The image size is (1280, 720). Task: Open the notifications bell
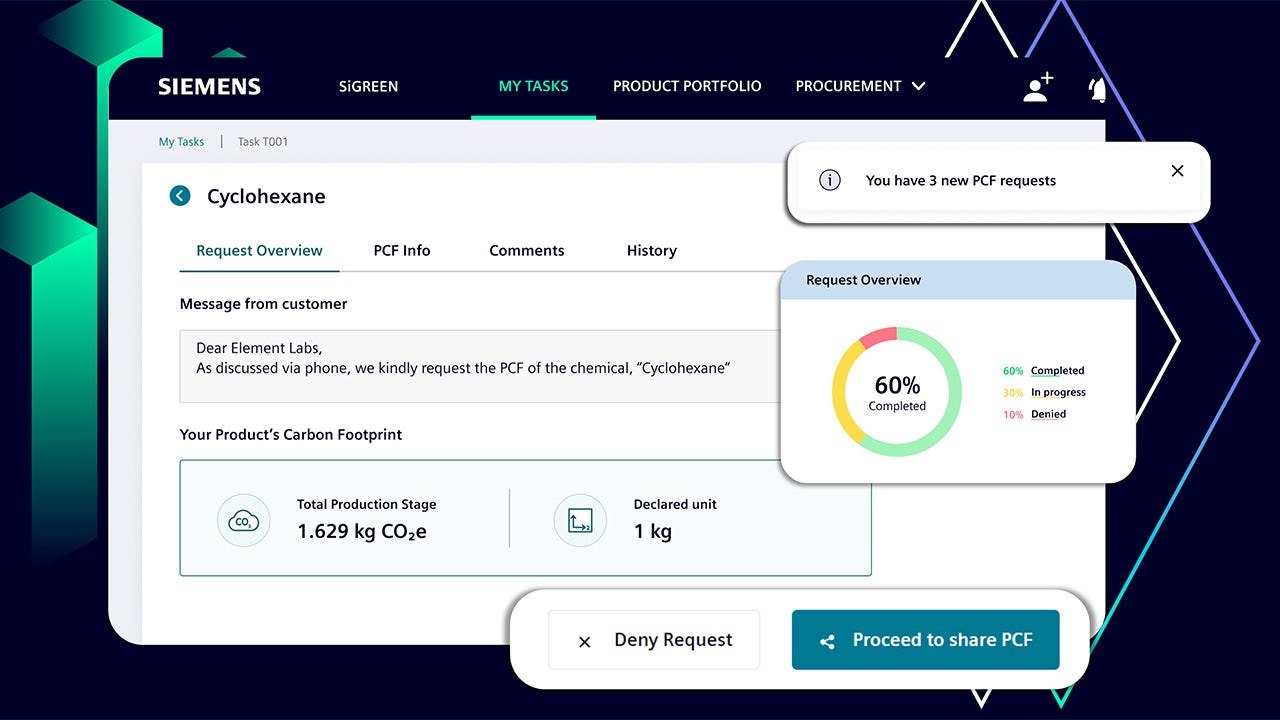1097,90
